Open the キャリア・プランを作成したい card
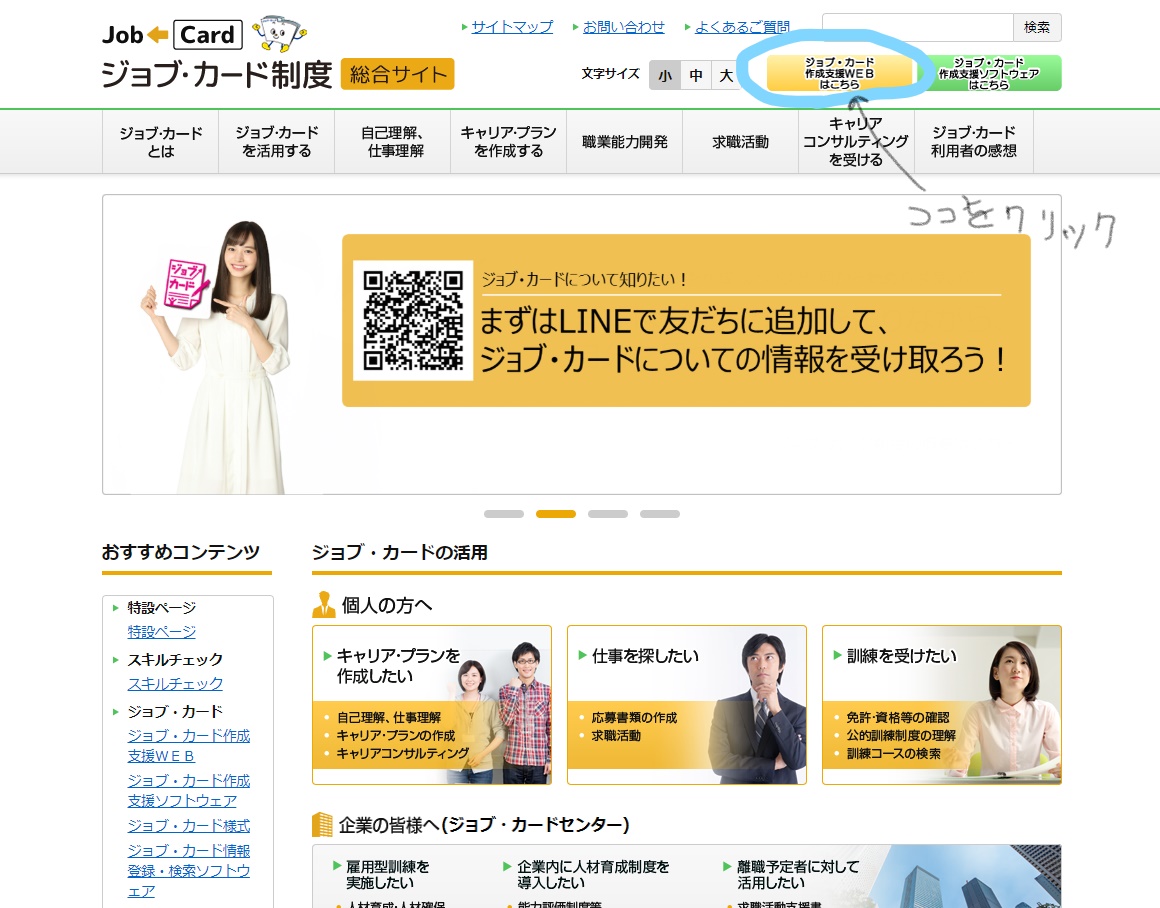 click(x=432, y=704)
